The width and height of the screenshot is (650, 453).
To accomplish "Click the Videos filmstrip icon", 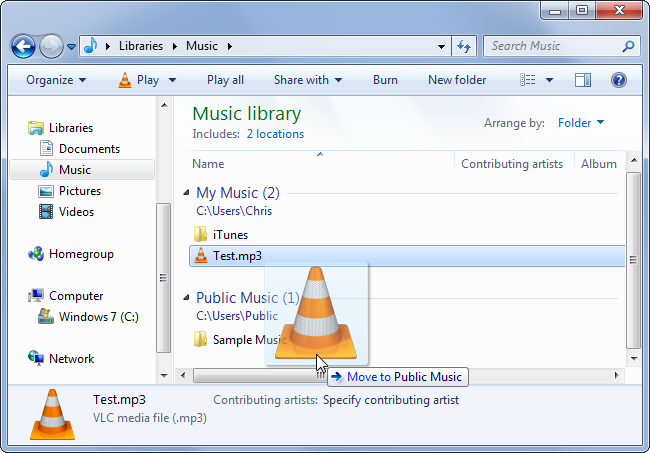I will tap(46, 212).
